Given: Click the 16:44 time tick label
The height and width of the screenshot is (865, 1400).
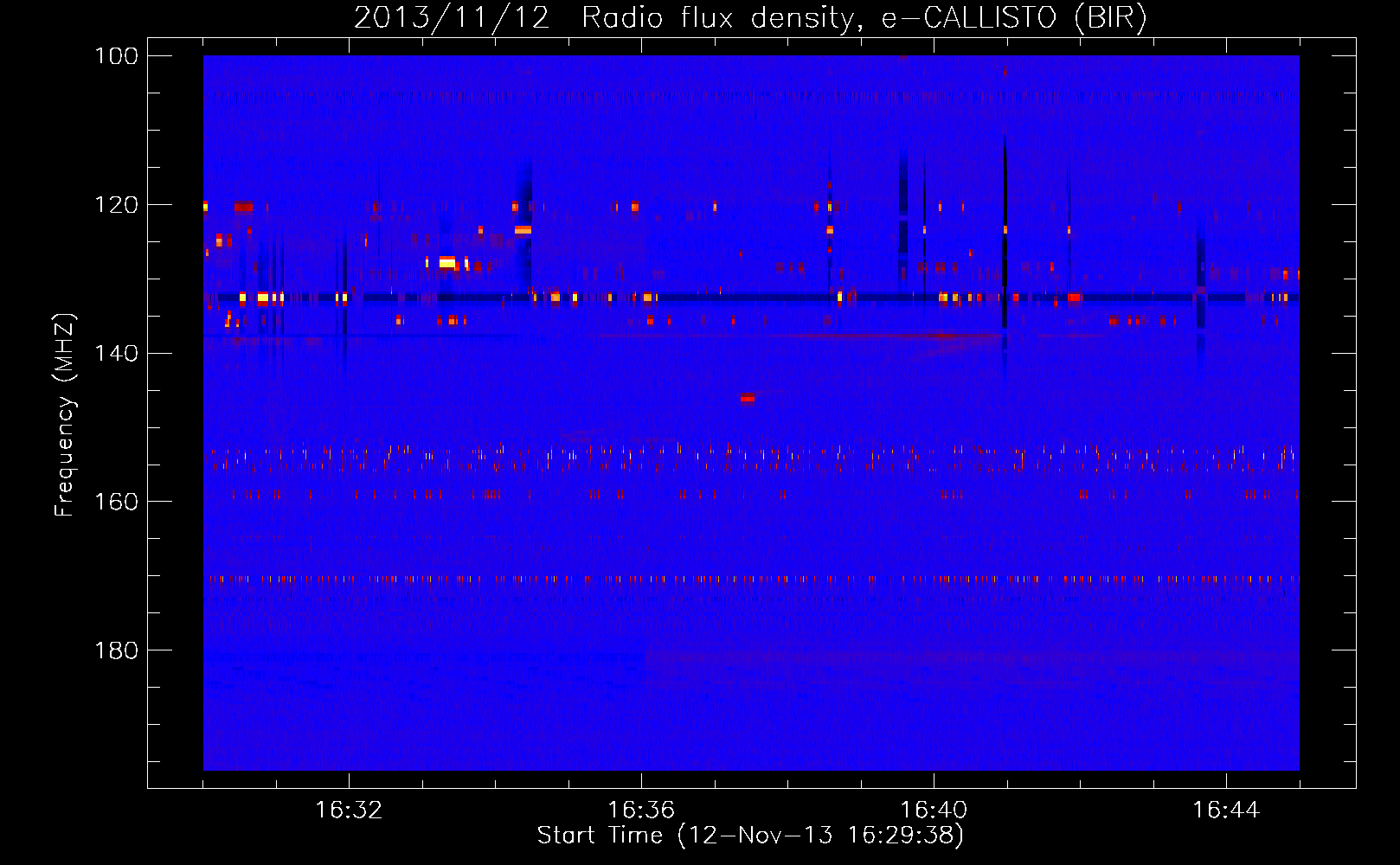Looking at the screenshot, I should pos(1226,811).
